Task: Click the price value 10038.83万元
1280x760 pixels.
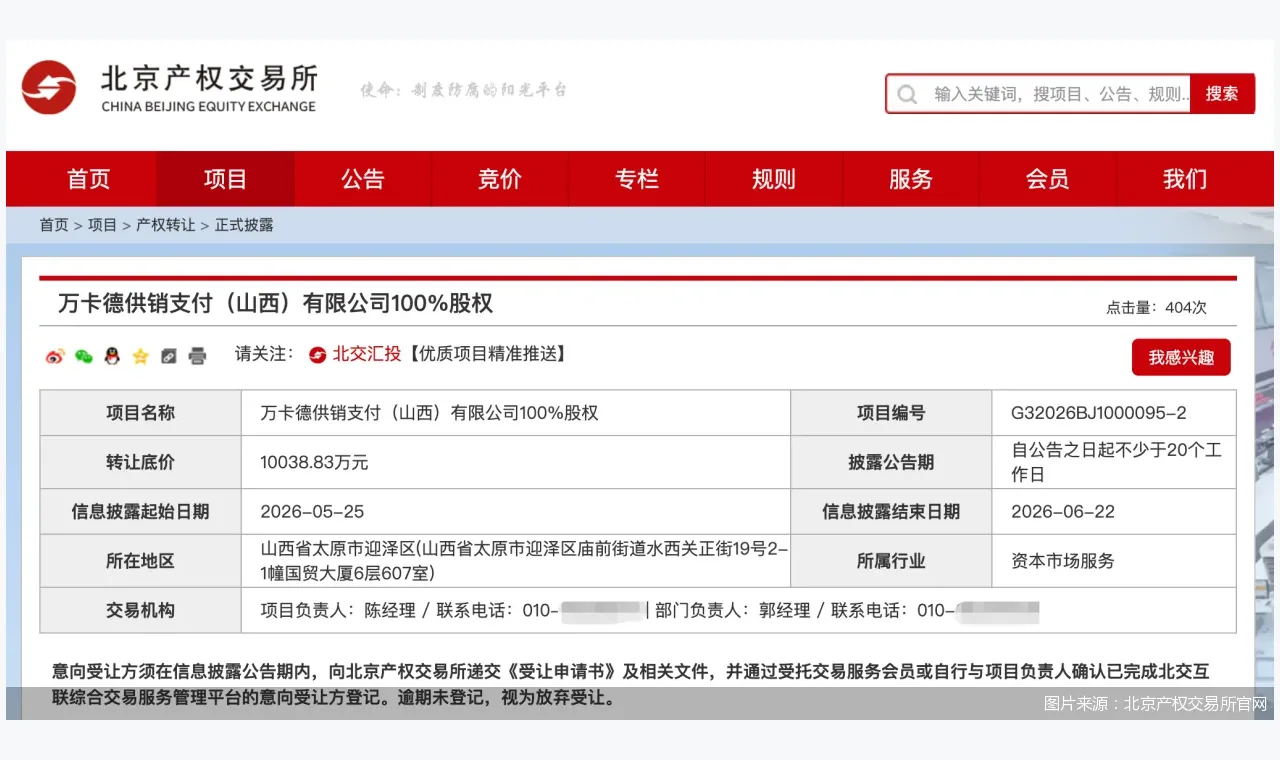Action: (x=315, y=462)
